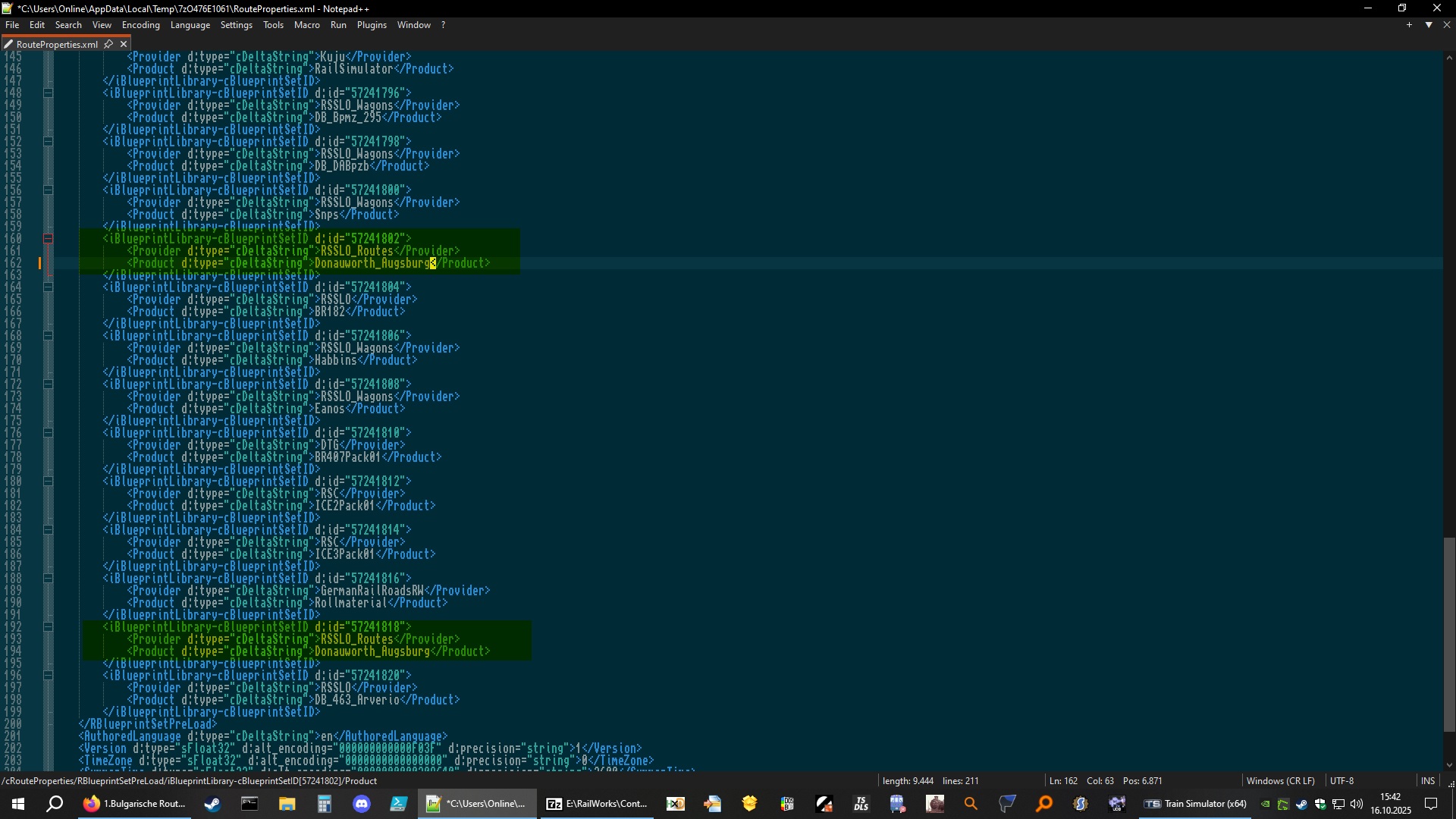Collapse the fold marker at line 192

pyautogui.click(x=48, y=627)
